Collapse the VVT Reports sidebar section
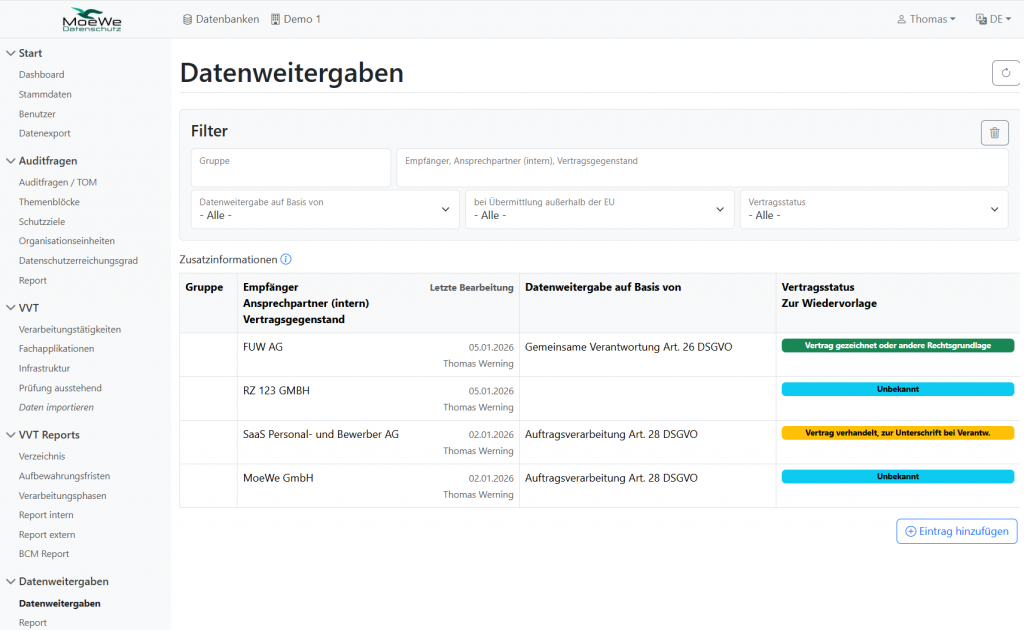The image size is (1024, 630). 10,435
